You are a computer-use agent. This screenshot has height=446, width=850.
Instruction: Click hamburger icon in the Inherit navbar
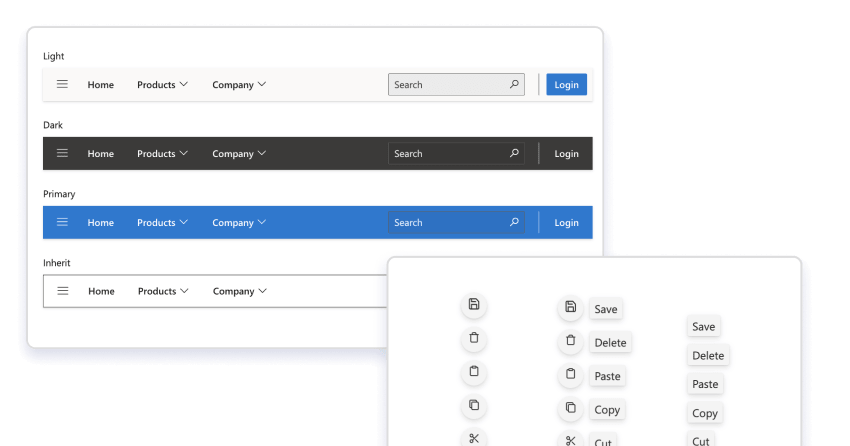tap(63, 291)
